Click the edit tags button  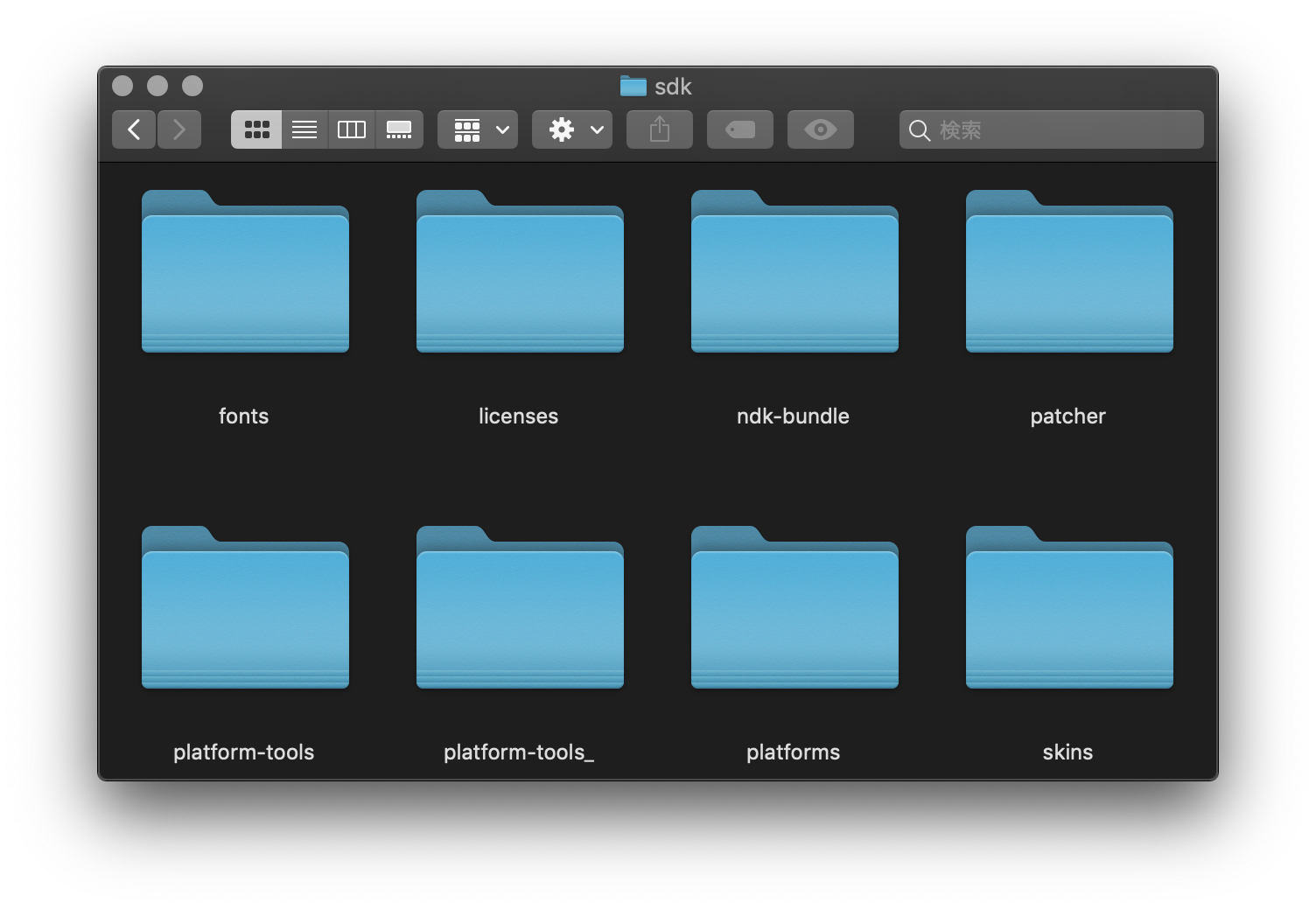pyautogui.click(x=740, y=129)
